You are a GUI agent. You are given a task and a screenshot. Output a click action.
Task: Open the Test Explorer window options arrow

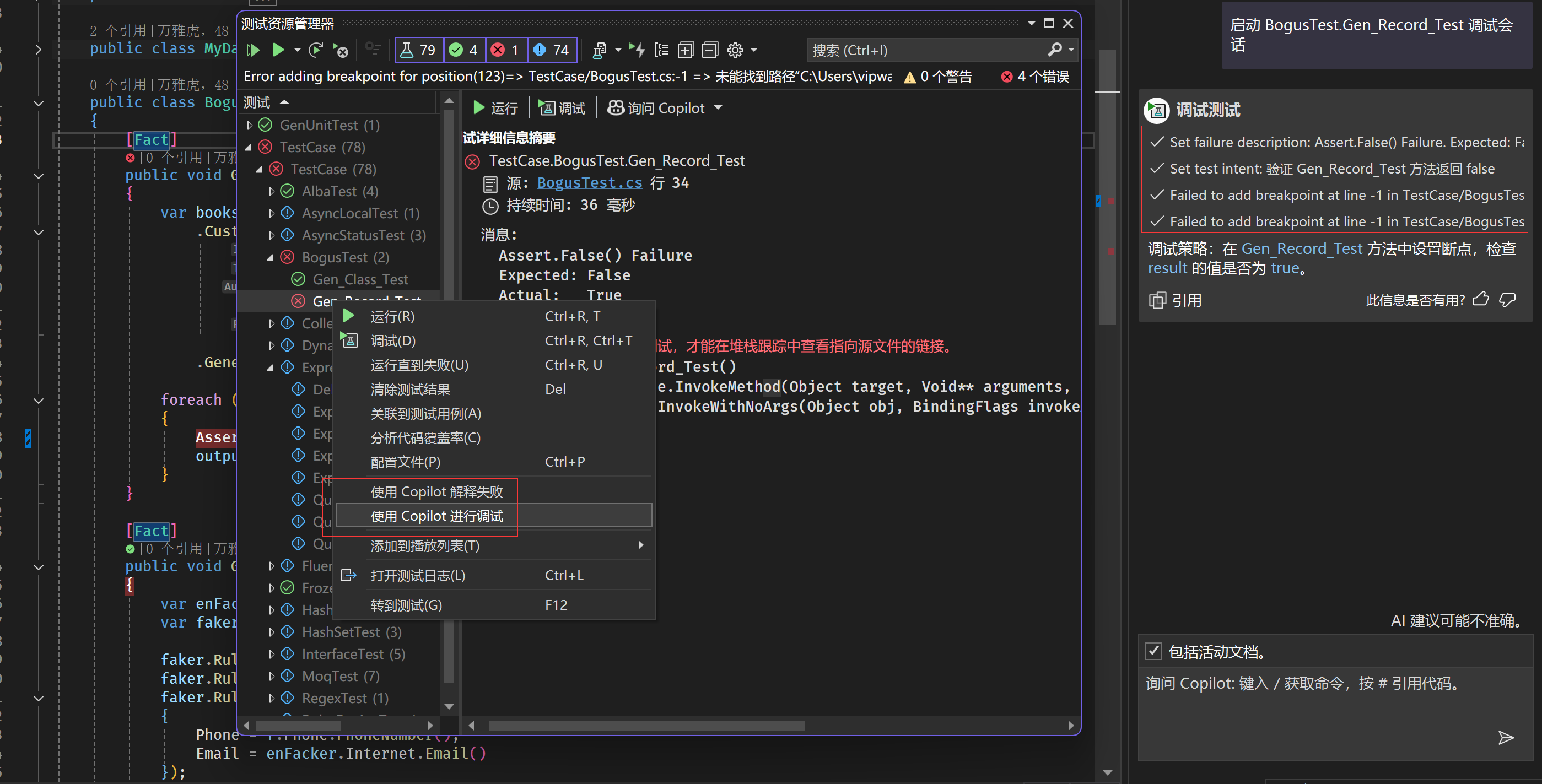pos(1031,23)
